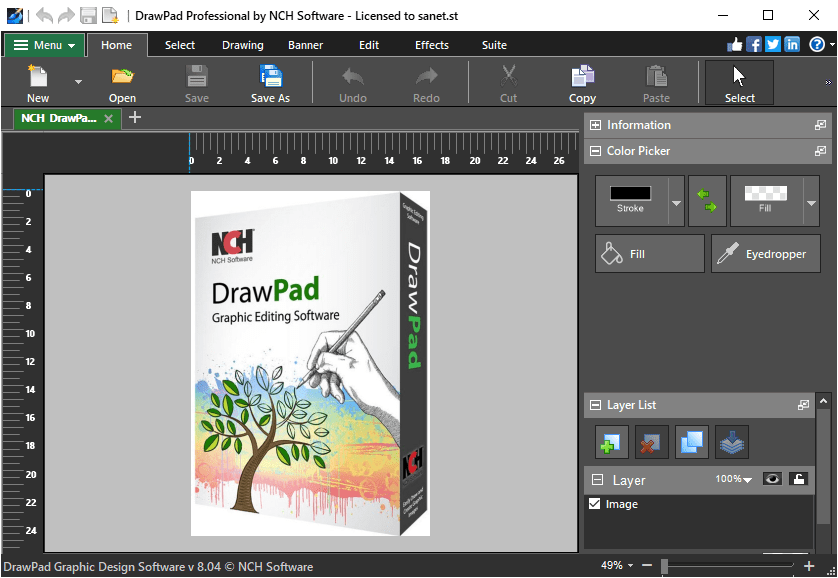Screen dimensions: 838x578
Task: Cut the selection with scissors icon
Action: click(x=508, y=83)
